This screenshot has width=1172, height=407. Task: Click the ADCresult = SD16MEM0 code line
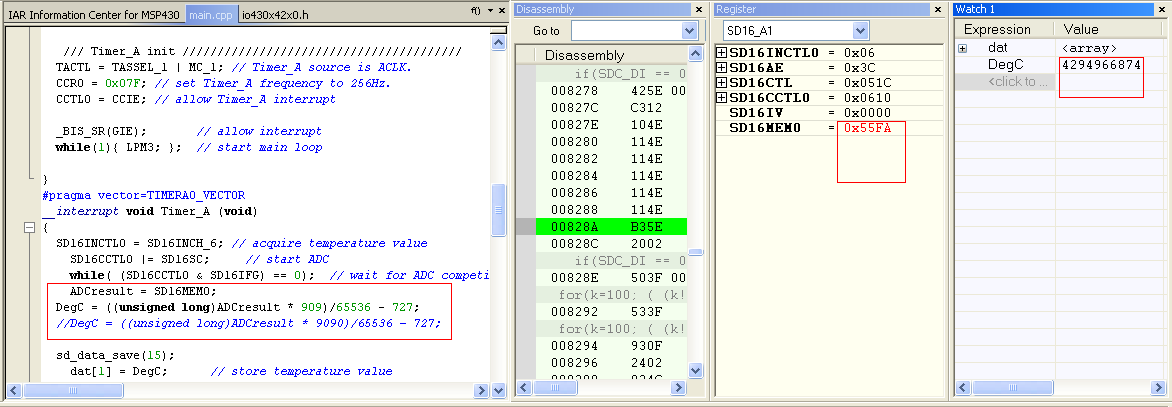[x=143, y=291]
